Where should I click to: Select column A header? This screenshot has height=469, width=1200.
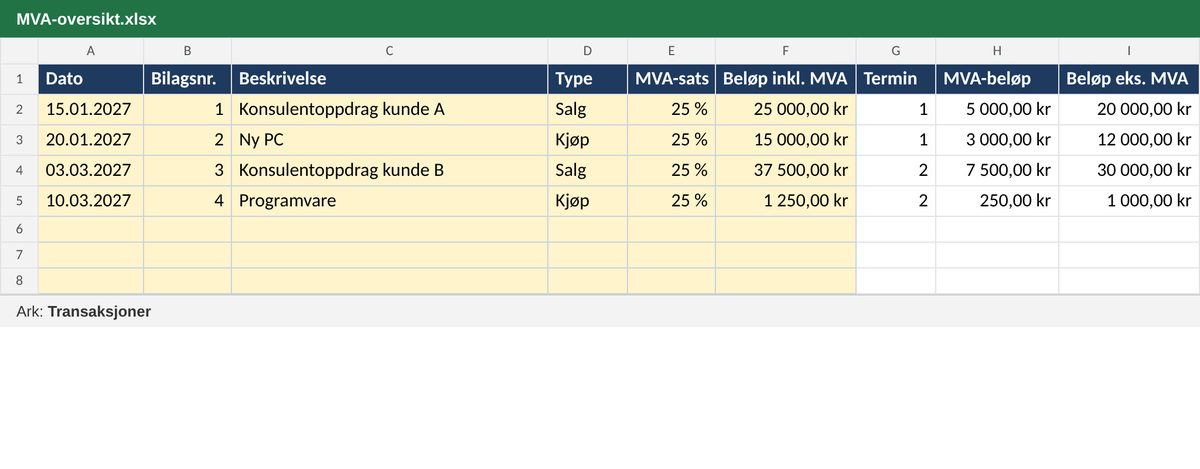(x=91, y=51)
